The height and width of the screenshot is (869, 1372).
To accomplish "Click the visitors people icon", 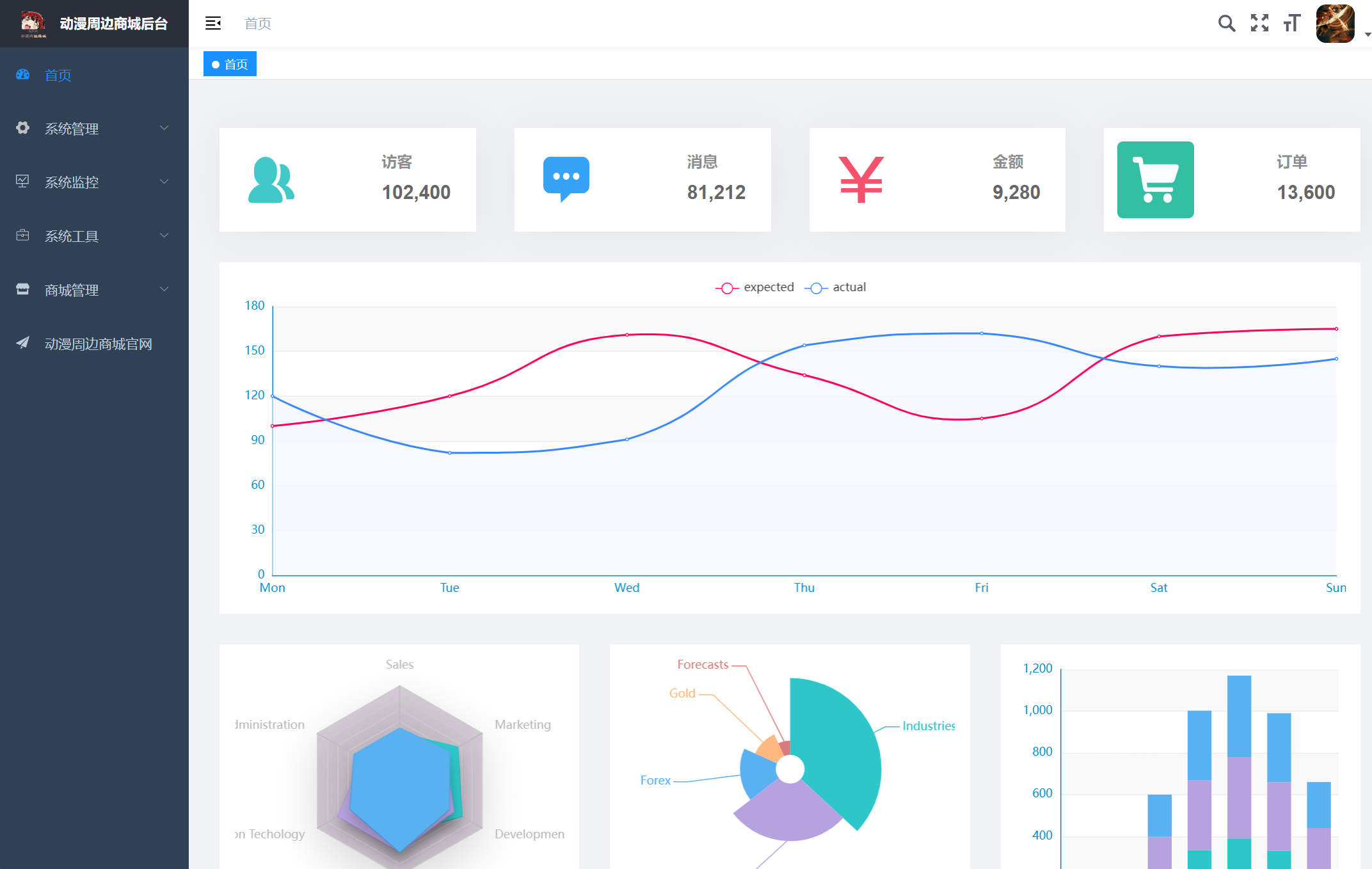I will click(271, 180).
